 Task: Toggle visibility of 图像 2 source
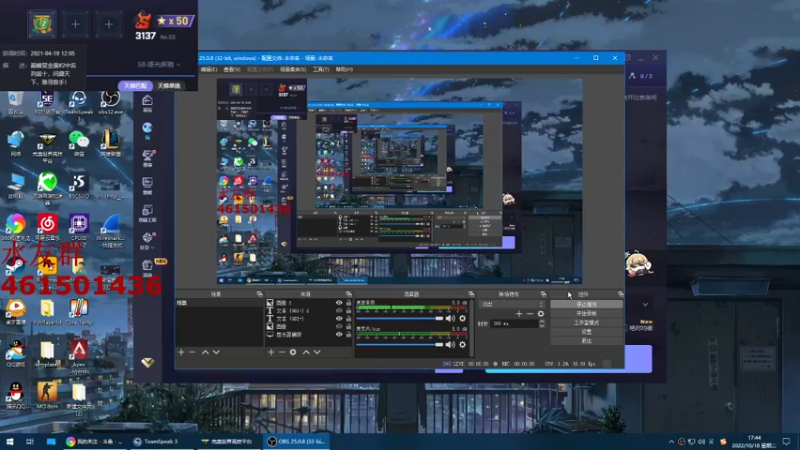coord(339,303)
